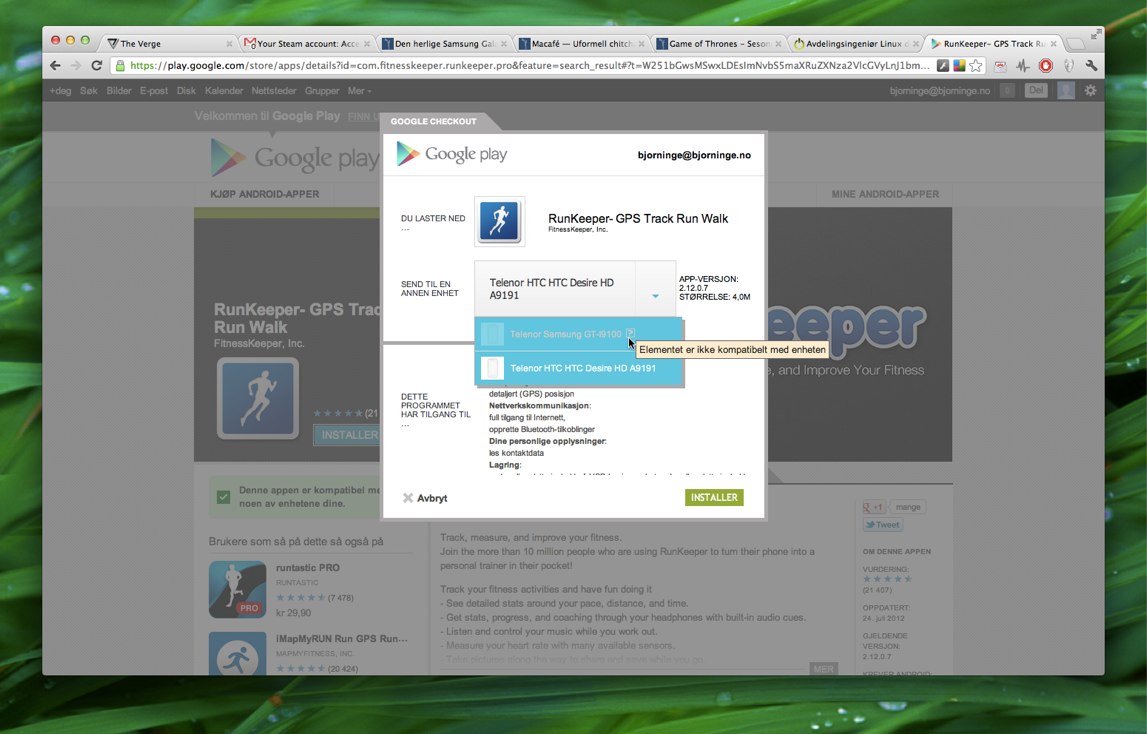The width and height of the screenshot is (1147, 734).
Task: Go back using the browser back arrow
Action: [x=56, y=66]
